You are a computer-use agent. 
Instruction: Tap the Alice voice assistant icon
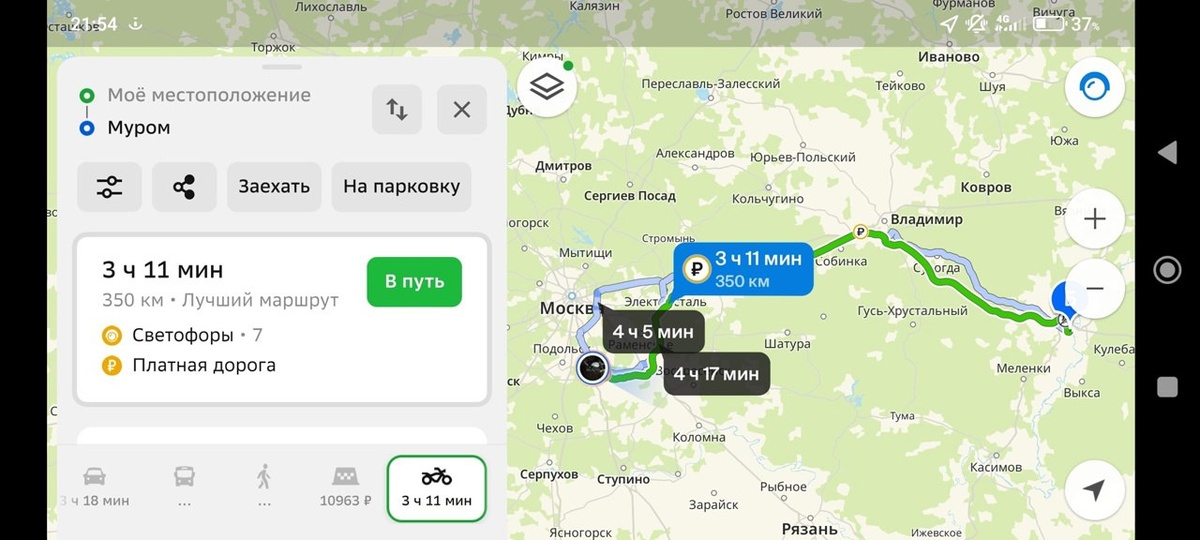coord(1094,89)
